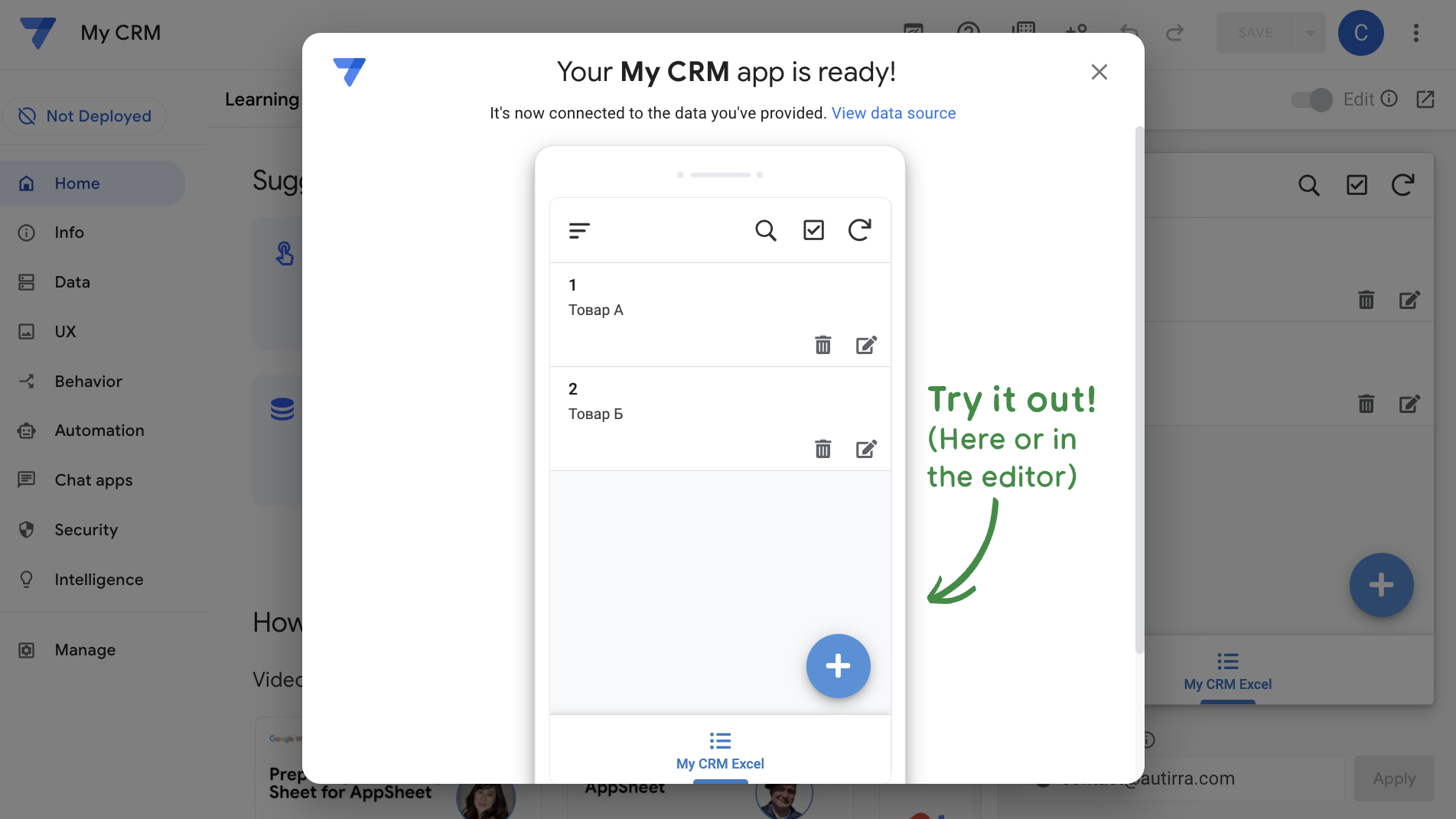Go to Behavior section
This screenshot has height=819, width=1456.
point(93,382)
